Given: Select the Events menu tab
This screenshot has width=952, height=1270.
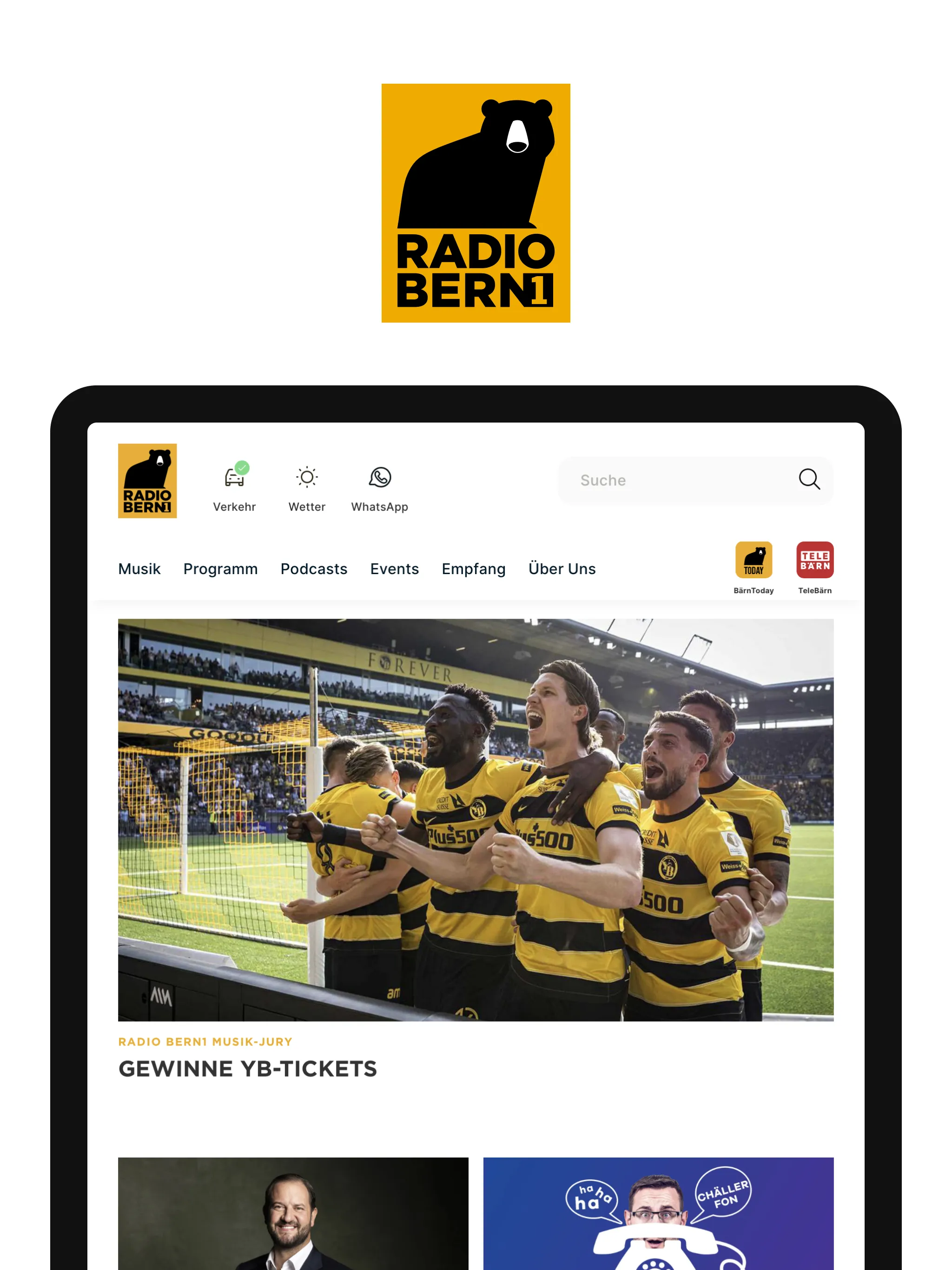Looking at the screenshot, I should coord(395,569).
